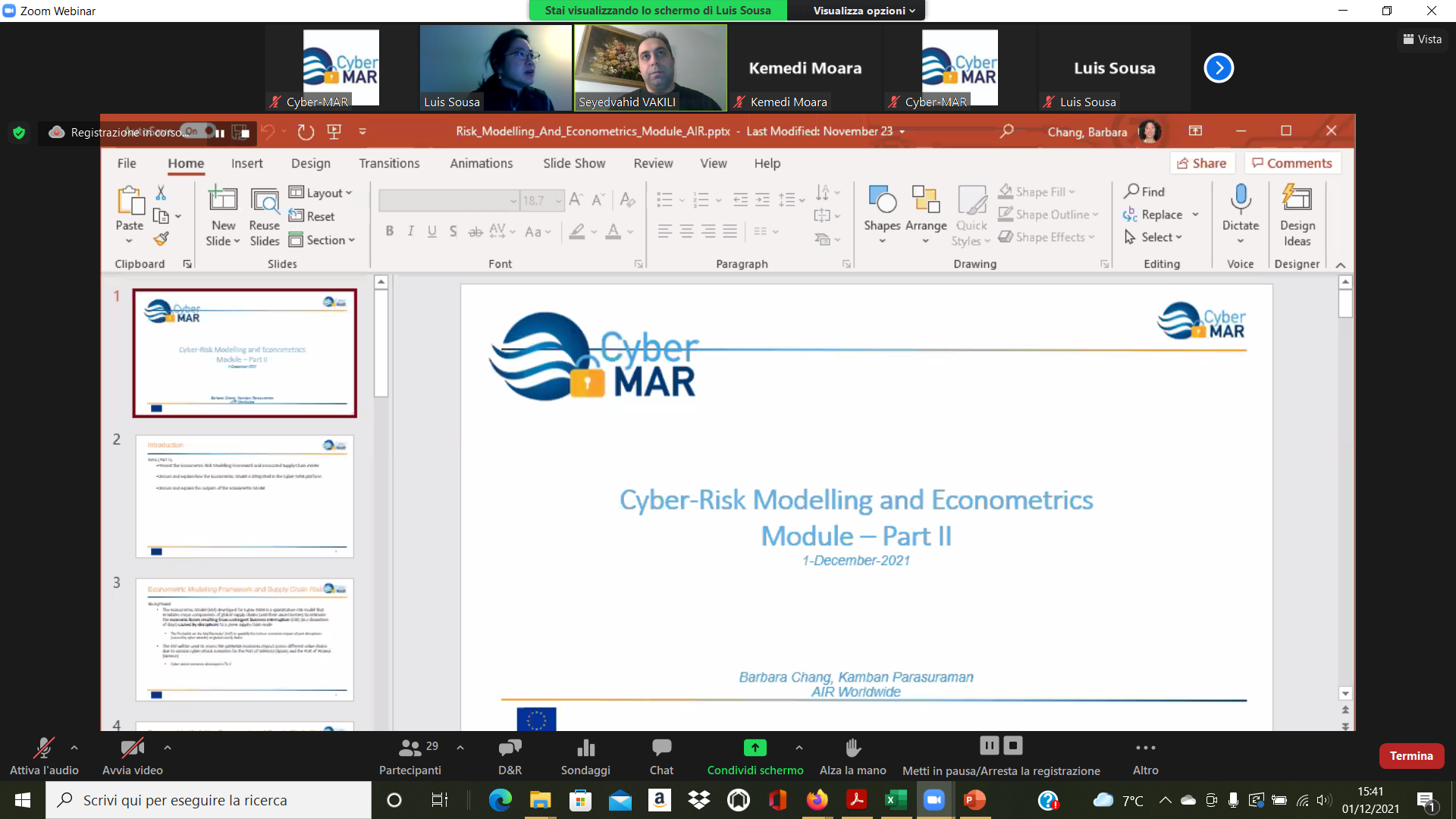1456x819 pixels.
Task: Click the Reuse Slides icon
Action: 264,201
